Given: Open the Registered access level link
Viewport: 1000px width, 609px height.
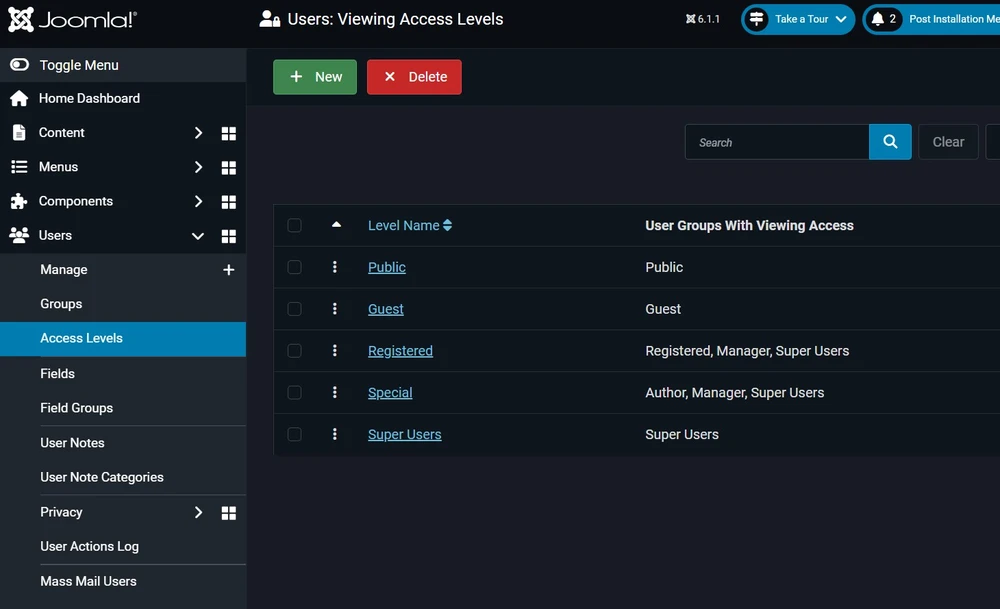Looking at the screenshot, I should tap(400, 351).
